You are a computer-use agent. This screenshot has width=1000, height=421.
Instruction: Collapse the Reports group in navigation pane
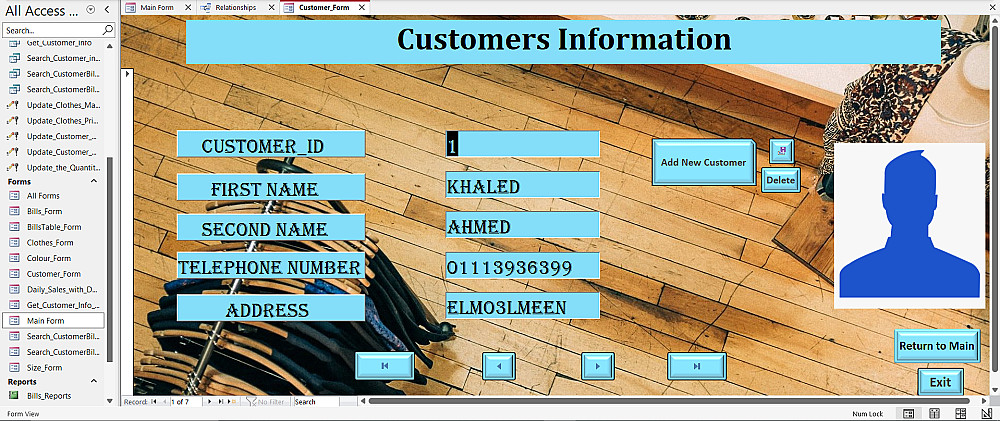click(x=94, y=381)
